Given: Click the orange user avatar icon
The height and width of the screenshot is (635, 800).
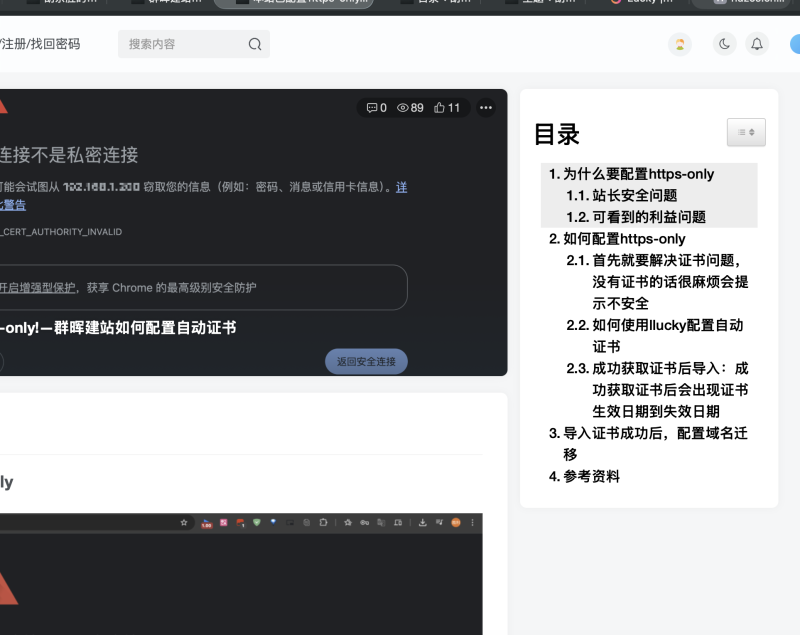Looking at the screenshot, I should [x=680, y=44].
